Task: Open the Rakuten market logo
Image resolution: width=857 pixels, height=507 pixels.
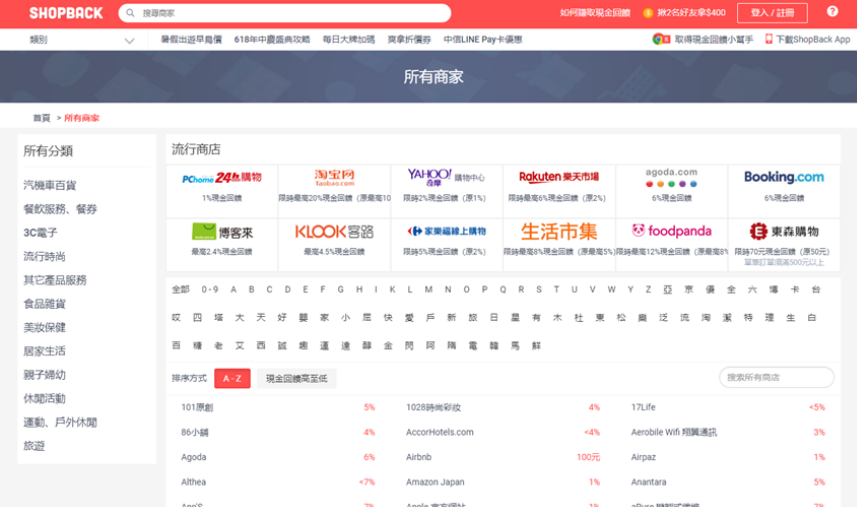Action: 559,177
